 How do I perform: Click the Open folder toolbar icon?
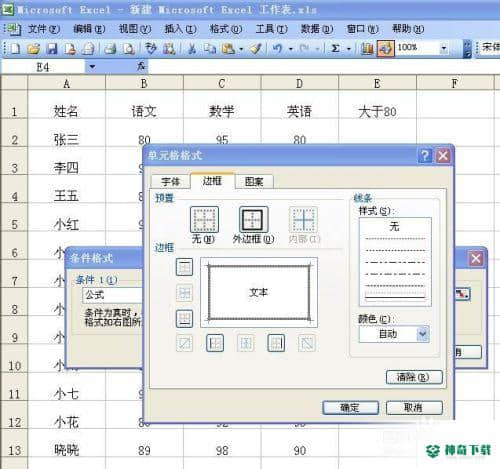33,49
